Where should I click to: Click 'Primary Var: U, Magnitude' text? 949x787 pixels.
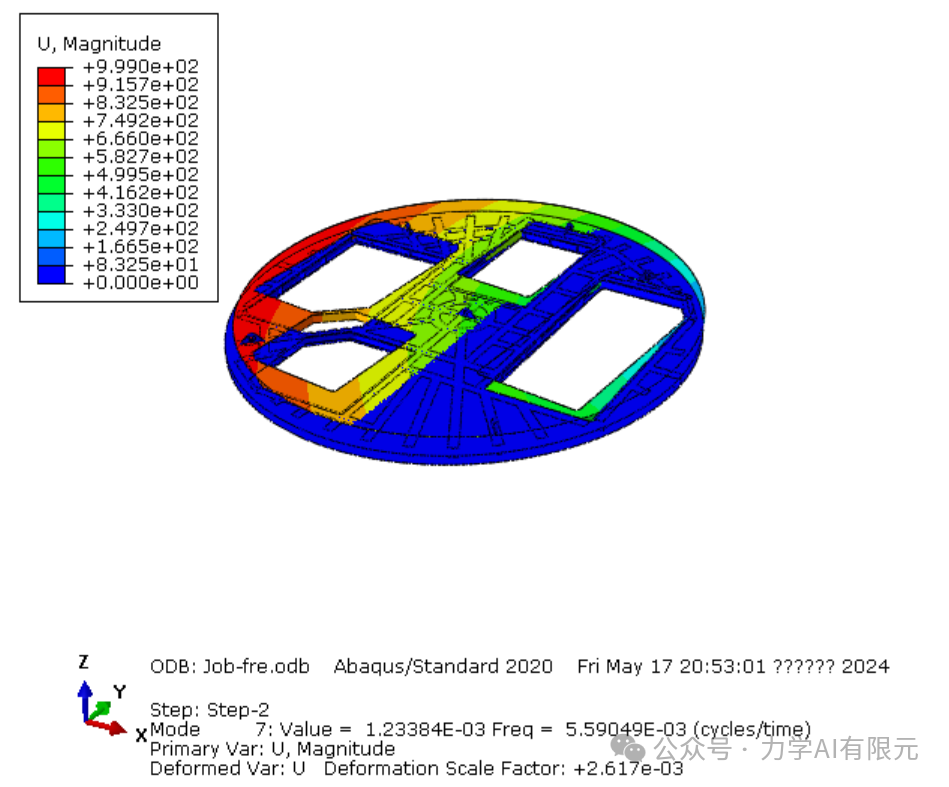272,749
